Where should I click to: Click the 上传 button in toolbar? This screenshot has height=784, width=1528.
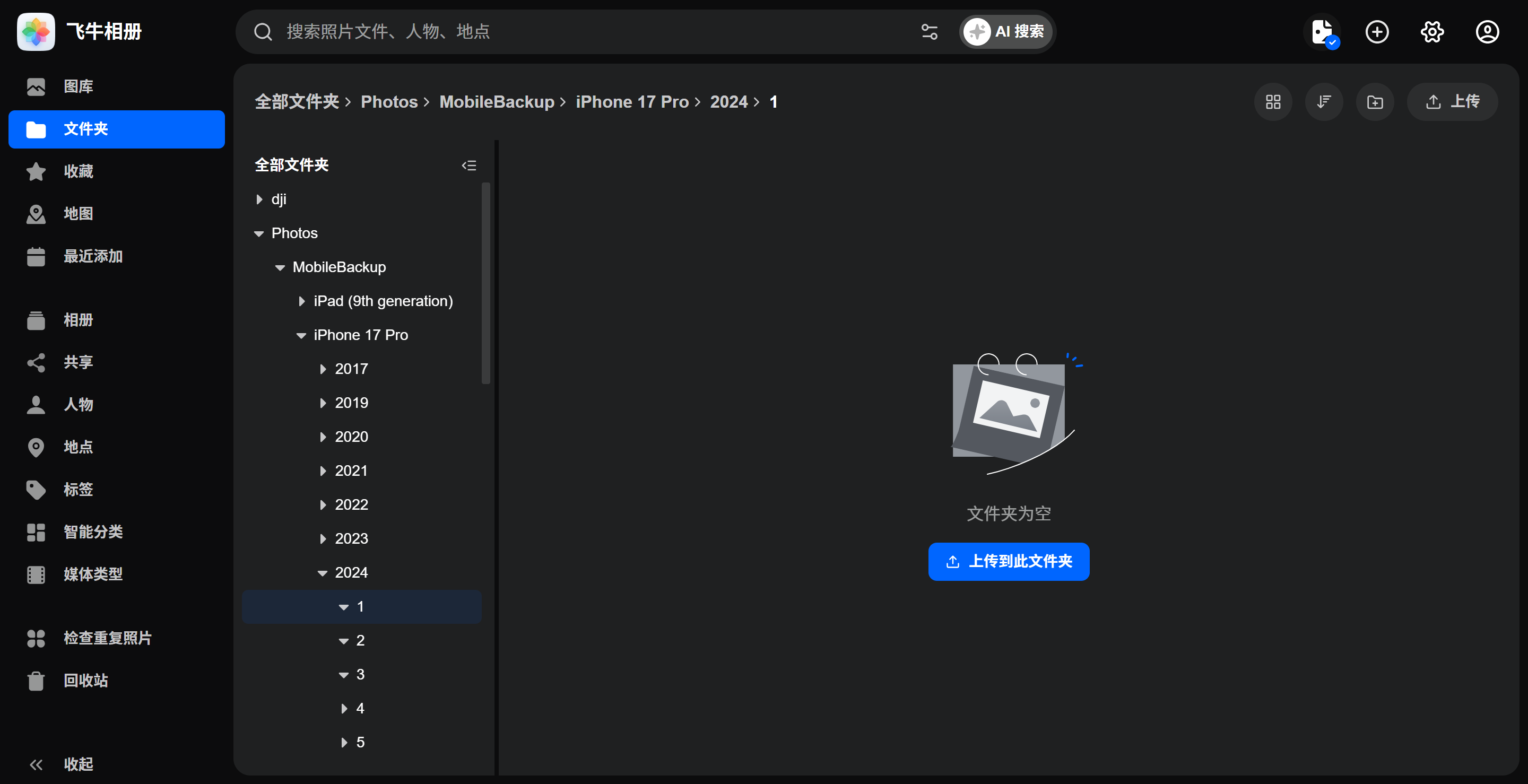click(1452, 102)
